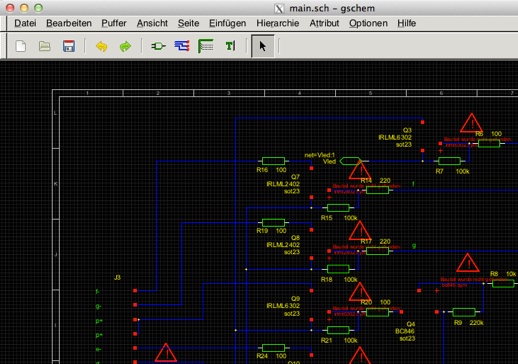The image size is (518, 364).
Task: Click the warning triangle above R6
Action: pos(471,123)
